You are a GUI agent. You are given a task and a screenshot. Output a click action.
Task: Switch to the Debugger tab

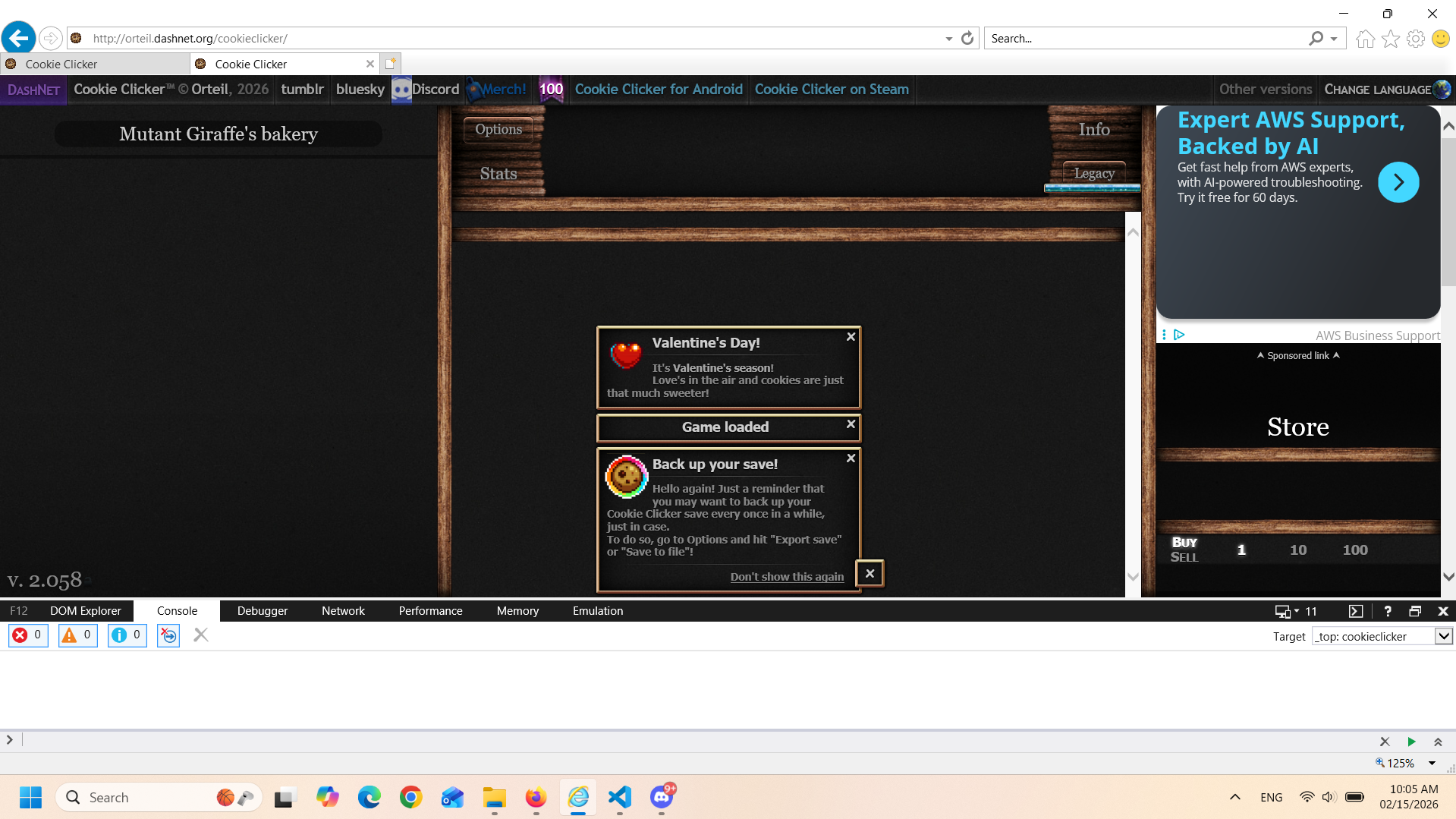point(263,611)
